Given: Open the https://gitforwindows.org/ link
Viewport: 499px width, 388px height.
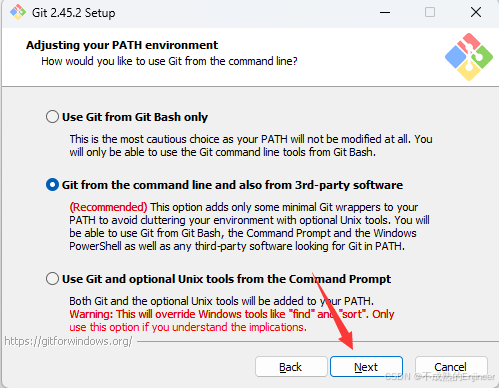Looking at the screenshot, I should pyautogui.click(x=68, y=341).
